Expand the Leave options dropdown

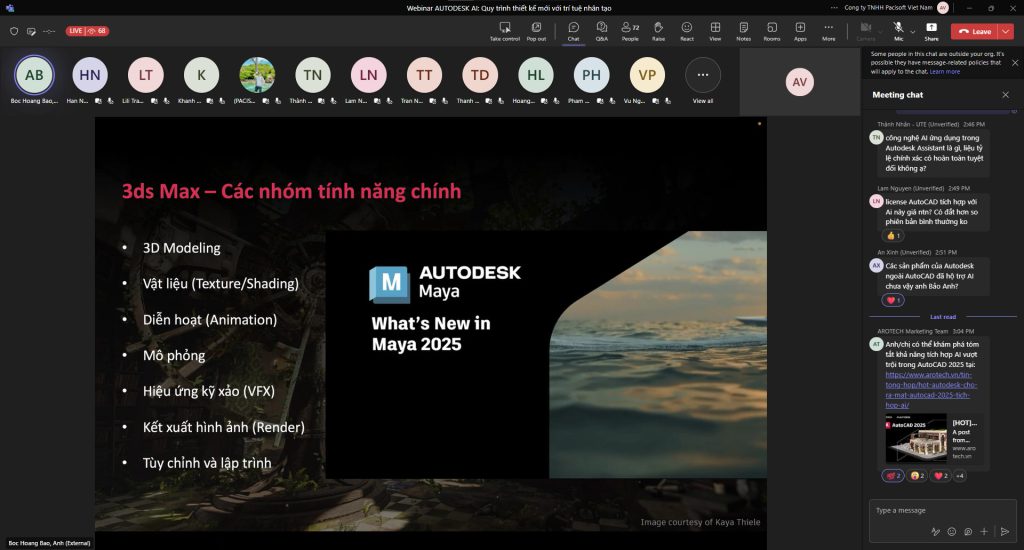click(1006, 31)
